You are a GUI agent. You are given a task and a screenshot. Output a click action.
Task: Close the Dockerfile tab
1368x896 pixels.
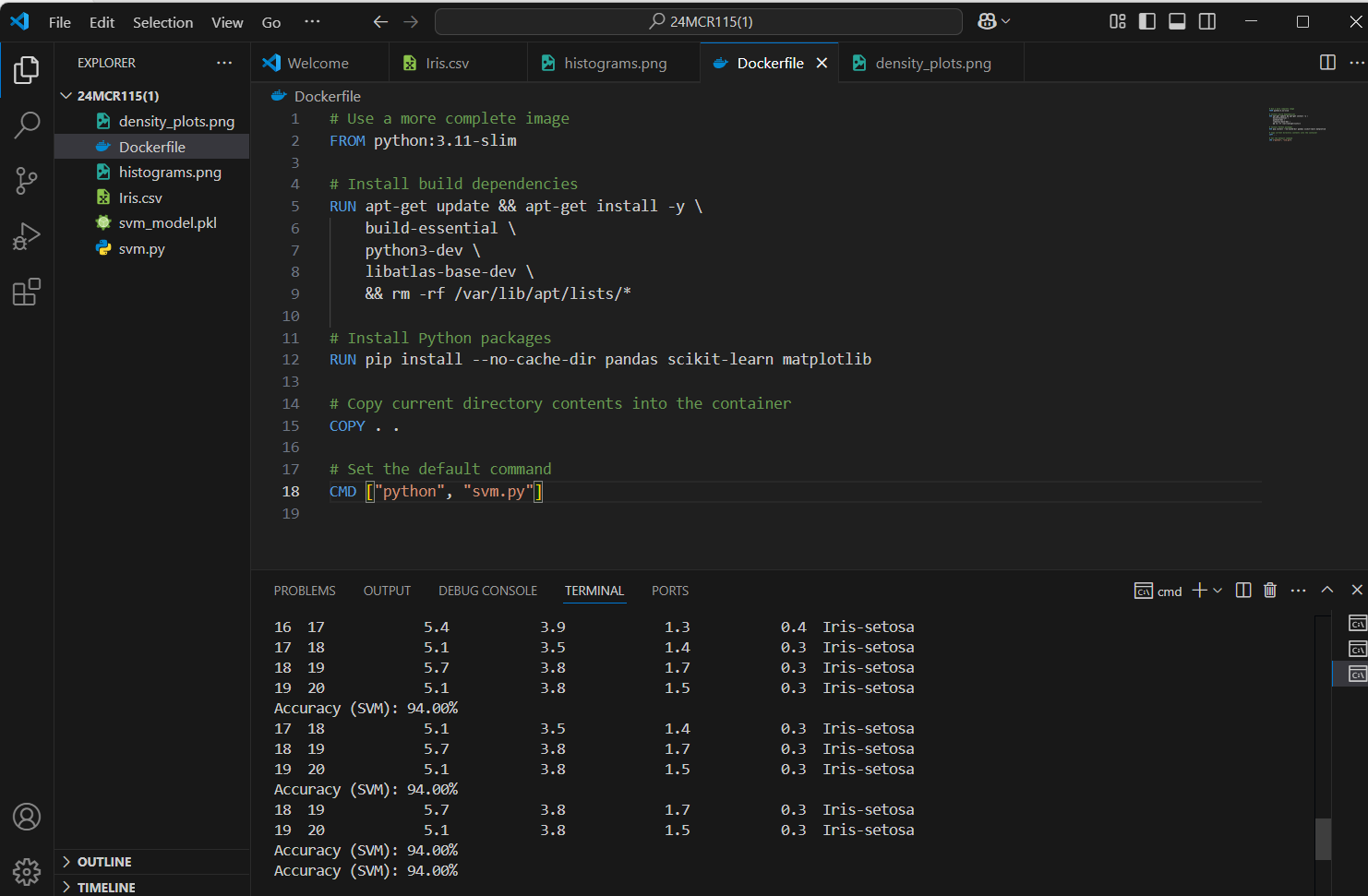click(x=822, y=63)
